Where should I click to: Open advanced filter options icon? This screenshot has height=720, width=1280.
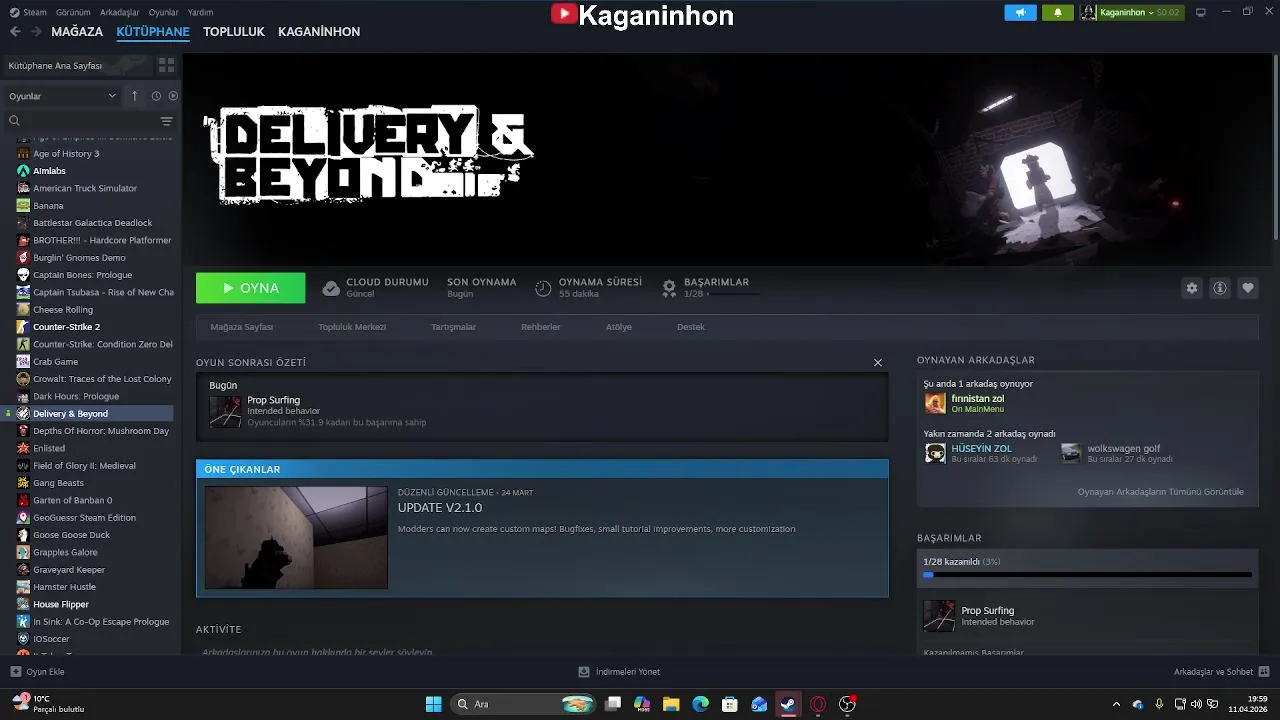coord(166,121)
